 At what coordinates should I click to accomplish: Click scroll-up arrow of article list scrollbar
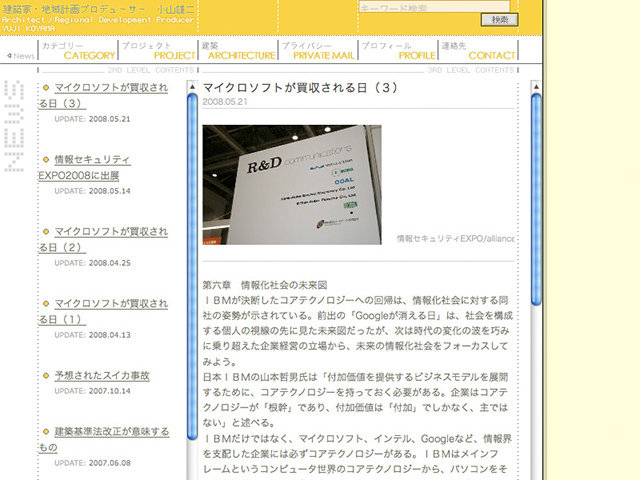[192, 87]
